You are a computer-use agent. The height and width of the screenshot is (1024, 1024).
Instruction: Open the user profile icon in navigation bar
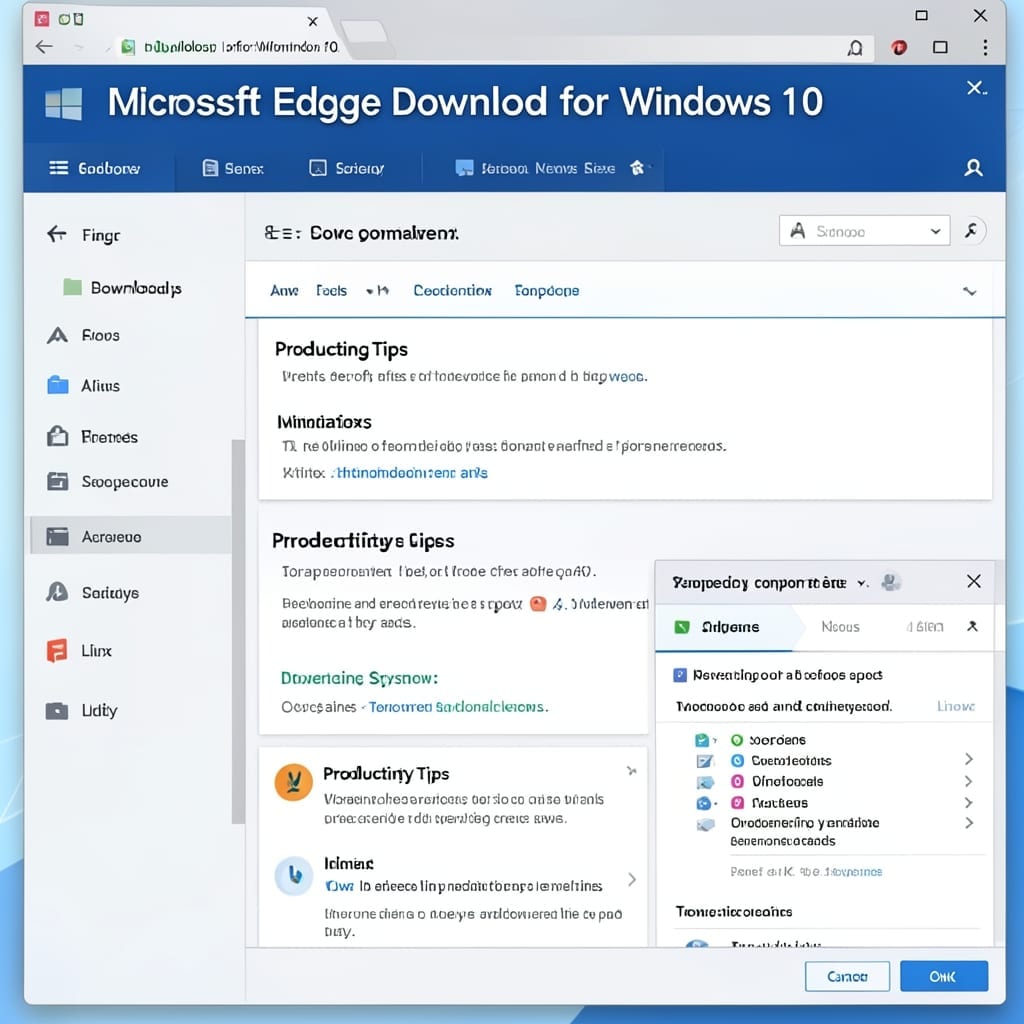[973, 168]
